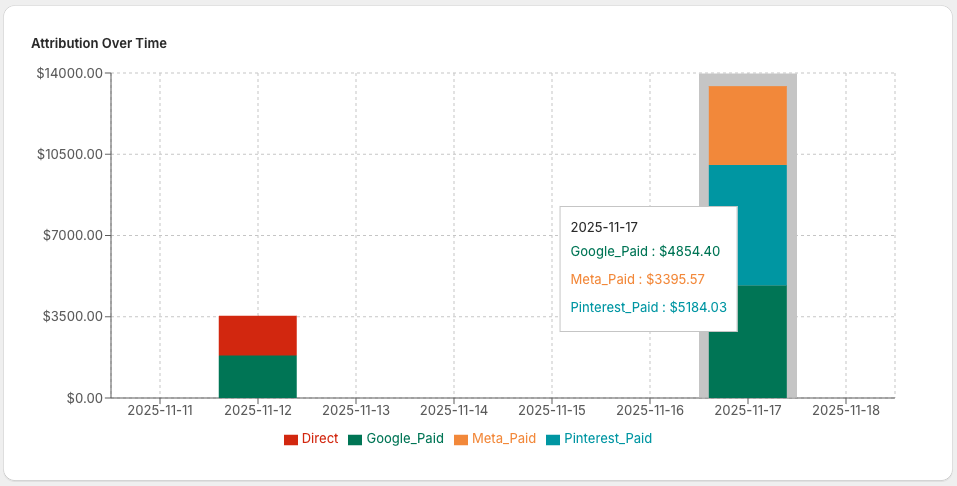Select green Google_Paid bar segment on 2025-11-12
The image size is (957, 486).
coord(258,376)
